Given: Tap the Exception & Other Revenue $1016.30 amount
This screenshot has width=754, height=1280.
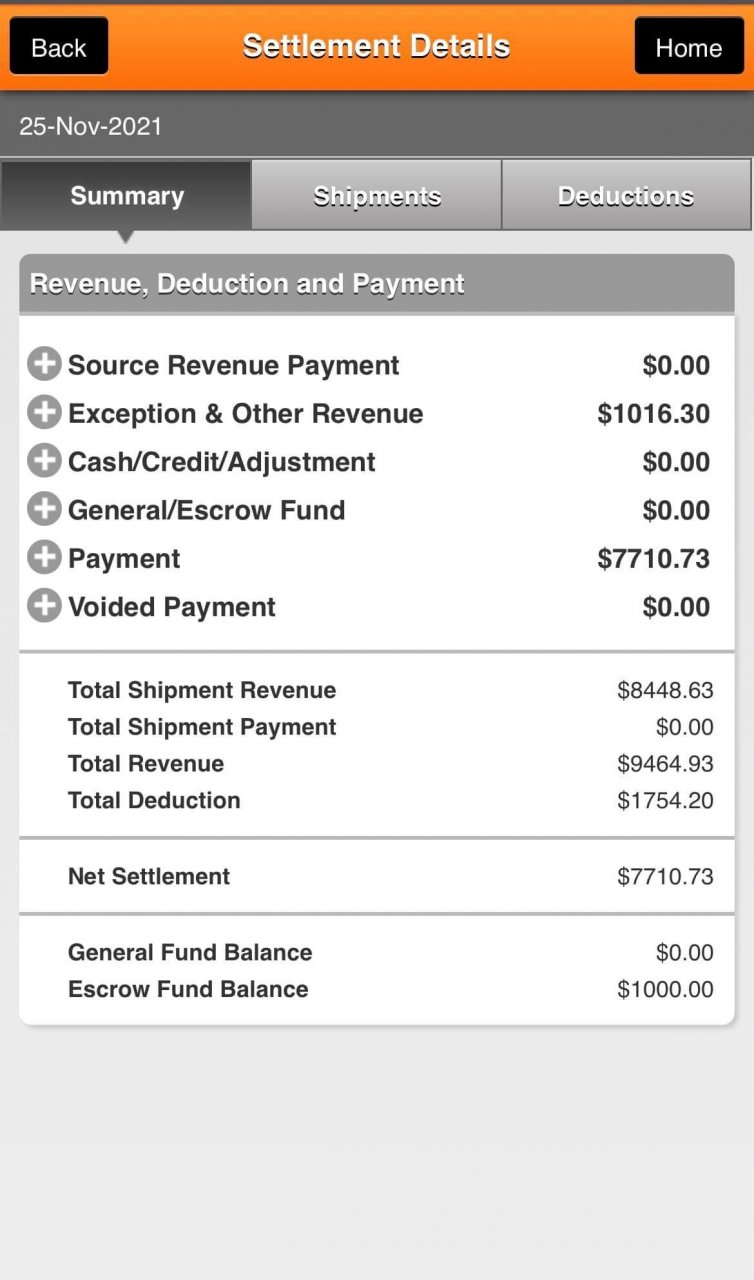Looking at the screenshot, I should click(x=654, y=414).
